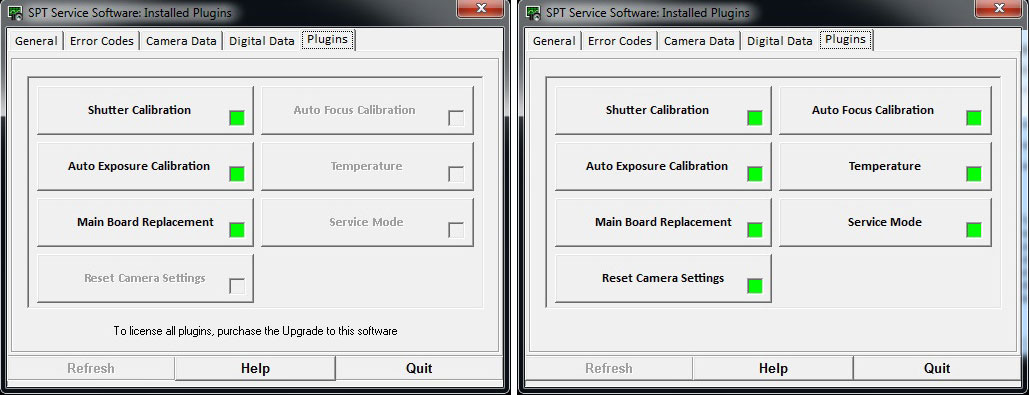The height and width of the screenshot is (395, 1030).
Task: Click green indicator beside Shutter Calibration in left window
Action: tap(236, 118)
